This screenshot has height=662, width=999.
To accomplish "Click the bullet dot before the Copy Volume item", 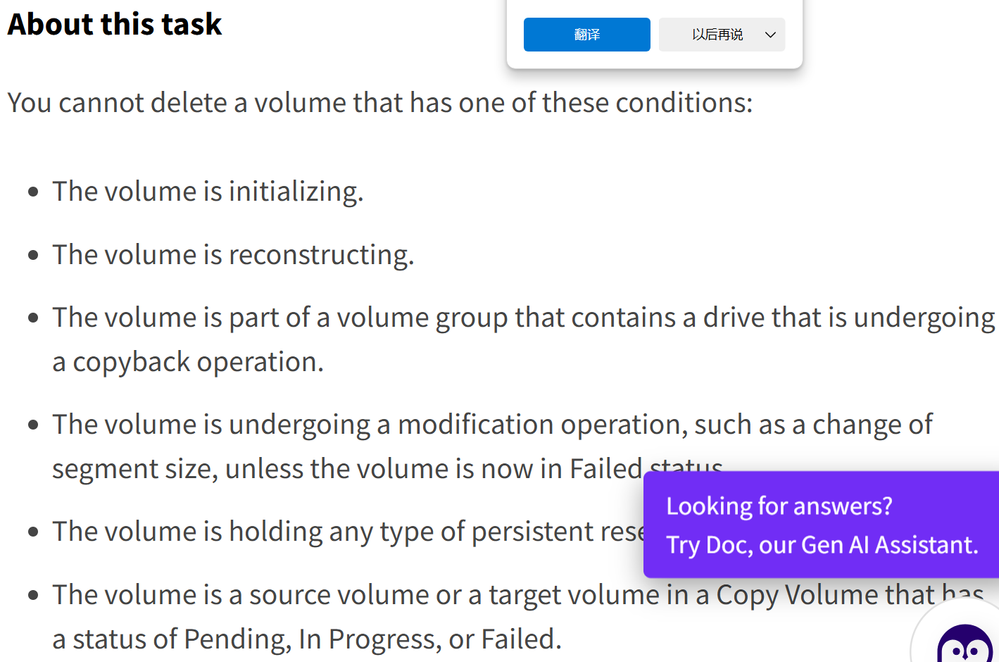I will pyautogui.click(x=34, y=597).
